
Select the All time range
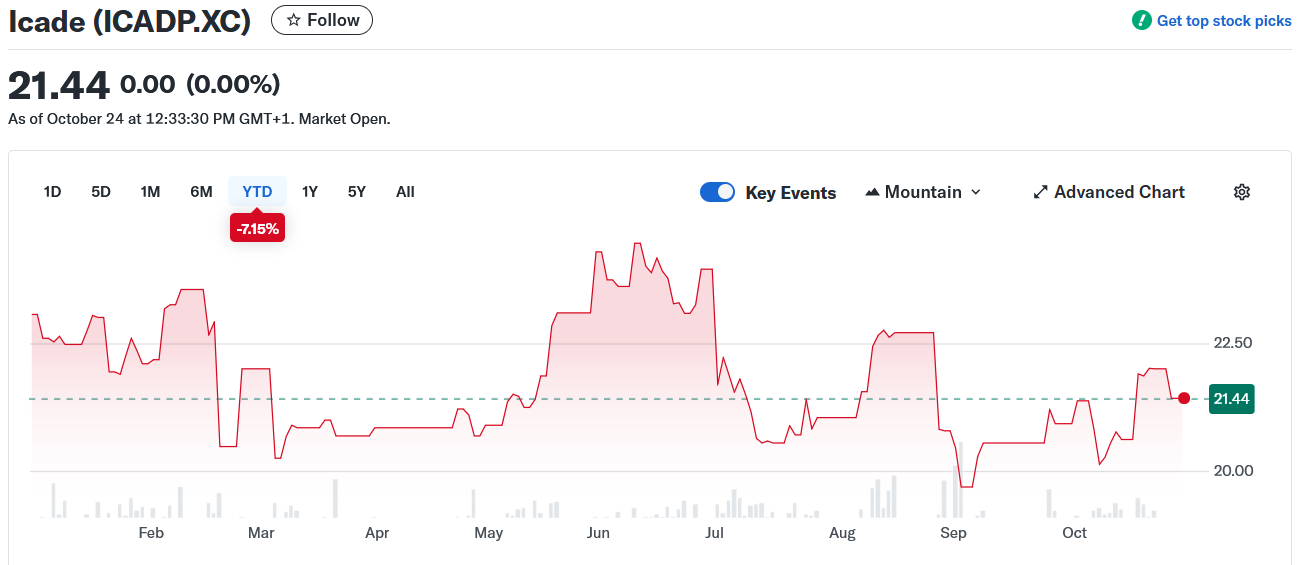click(405, 192)
